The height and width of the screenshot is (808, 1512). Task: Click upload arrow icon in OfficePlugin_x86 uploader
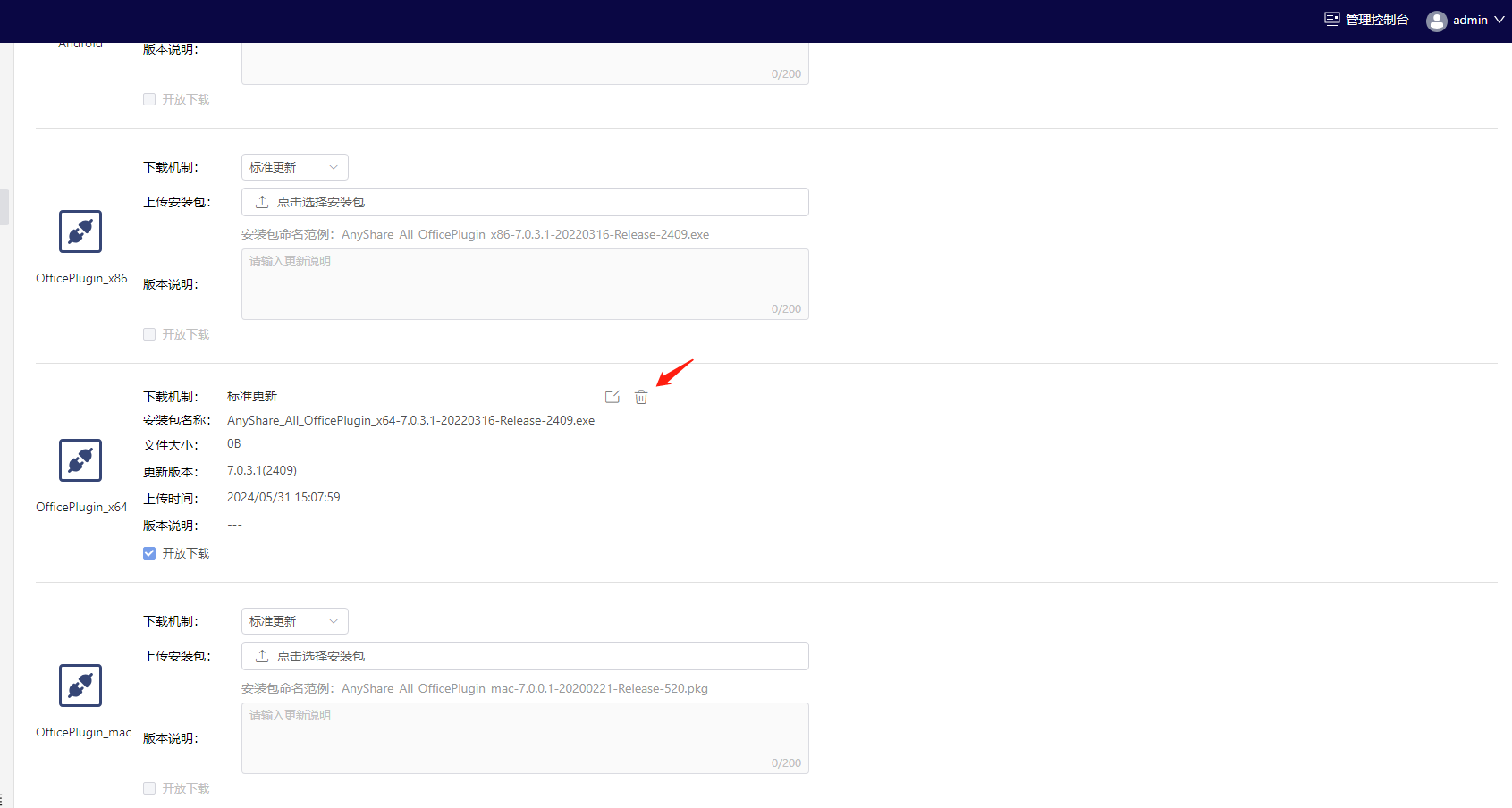coord(262,202)
